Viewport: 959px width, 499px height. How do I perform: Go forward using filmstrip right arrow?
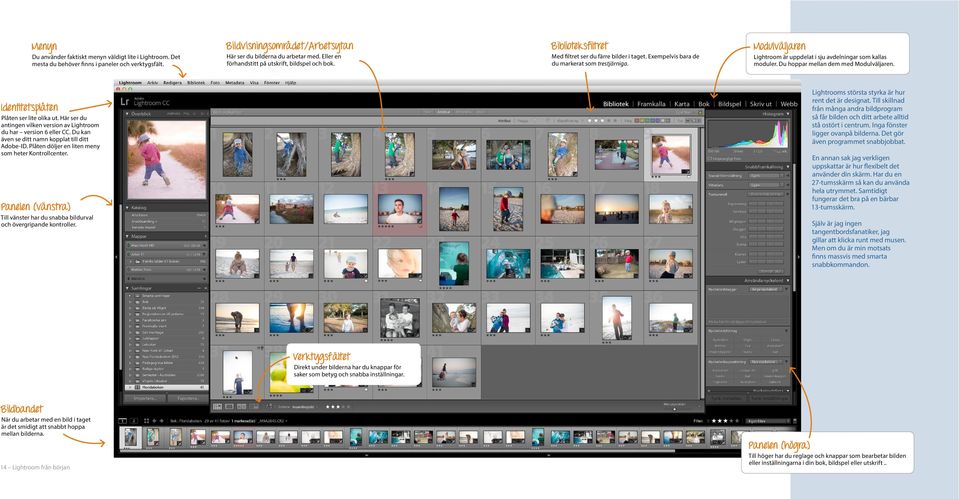pyautogui.click(x=161, y=421)
